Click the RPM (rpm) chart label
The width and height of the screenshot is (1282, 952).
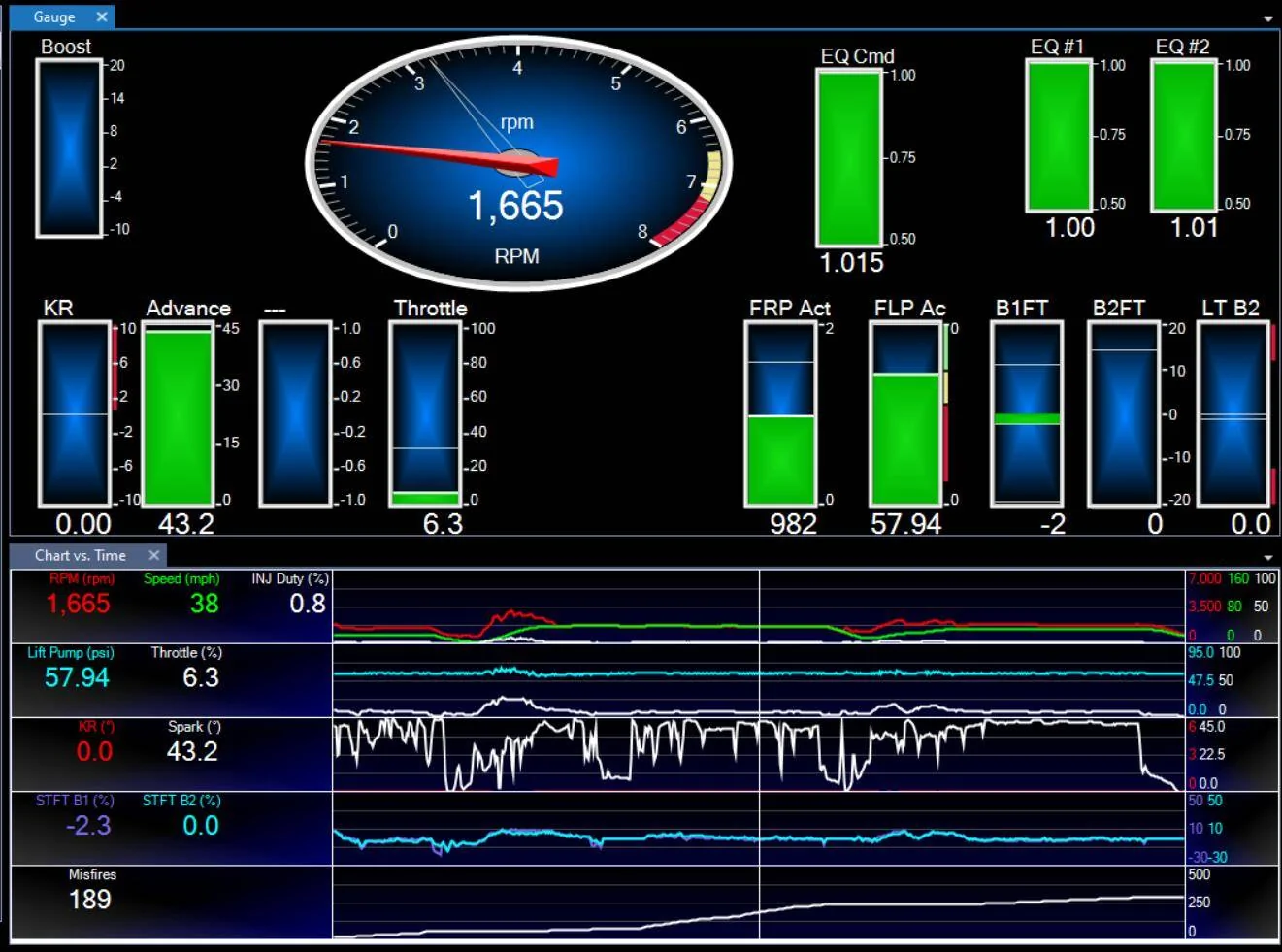[82, 578]
